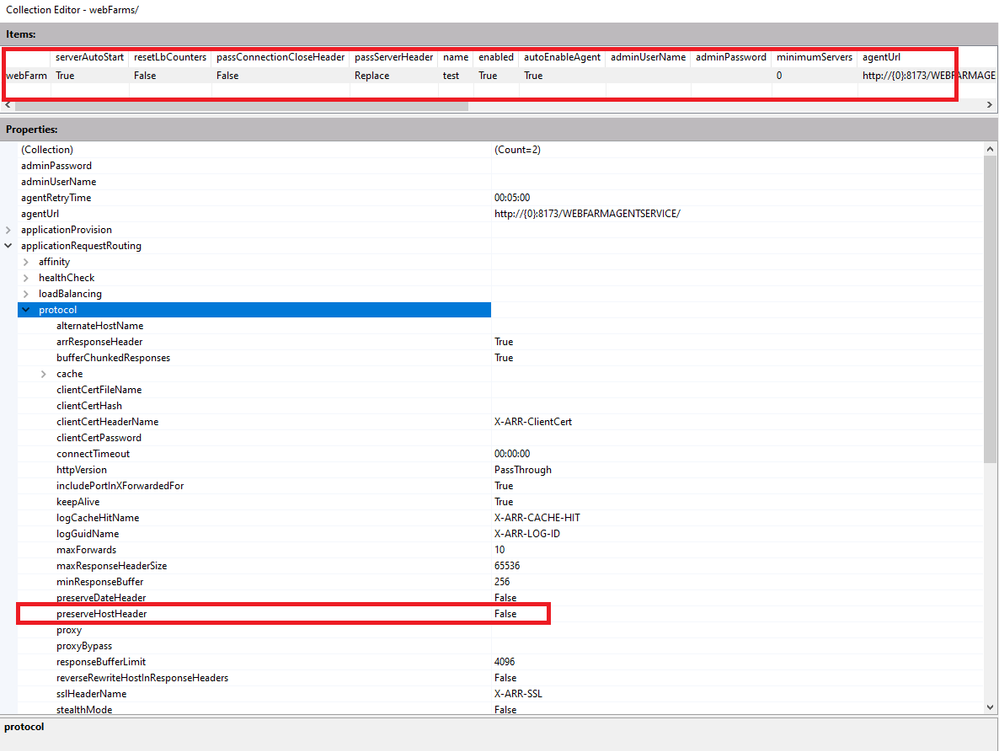Select the keepAlive property
999x751 pixels.
[78, 501]
